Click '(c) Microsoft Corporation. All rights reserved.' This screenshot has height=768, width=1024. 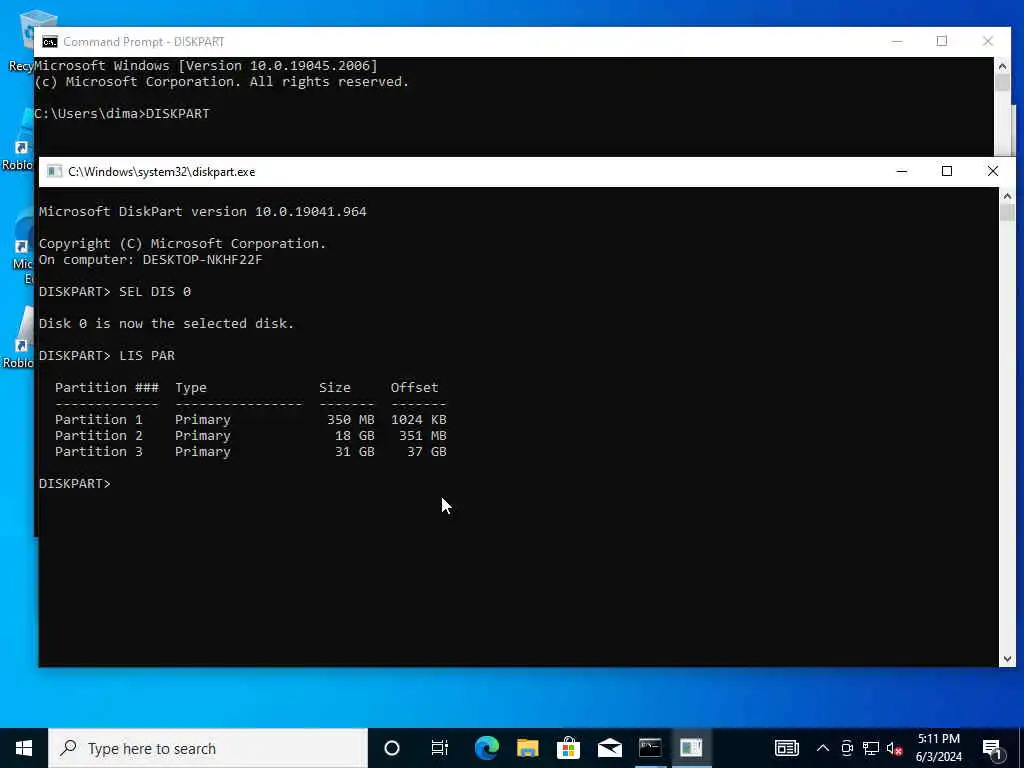click(x=221, y=82)
